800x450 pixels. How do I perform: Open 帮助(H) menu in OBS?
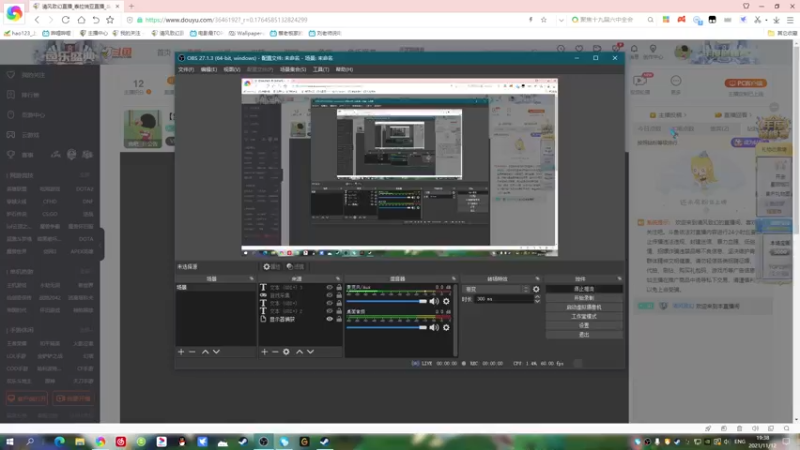tap(344, 69)
